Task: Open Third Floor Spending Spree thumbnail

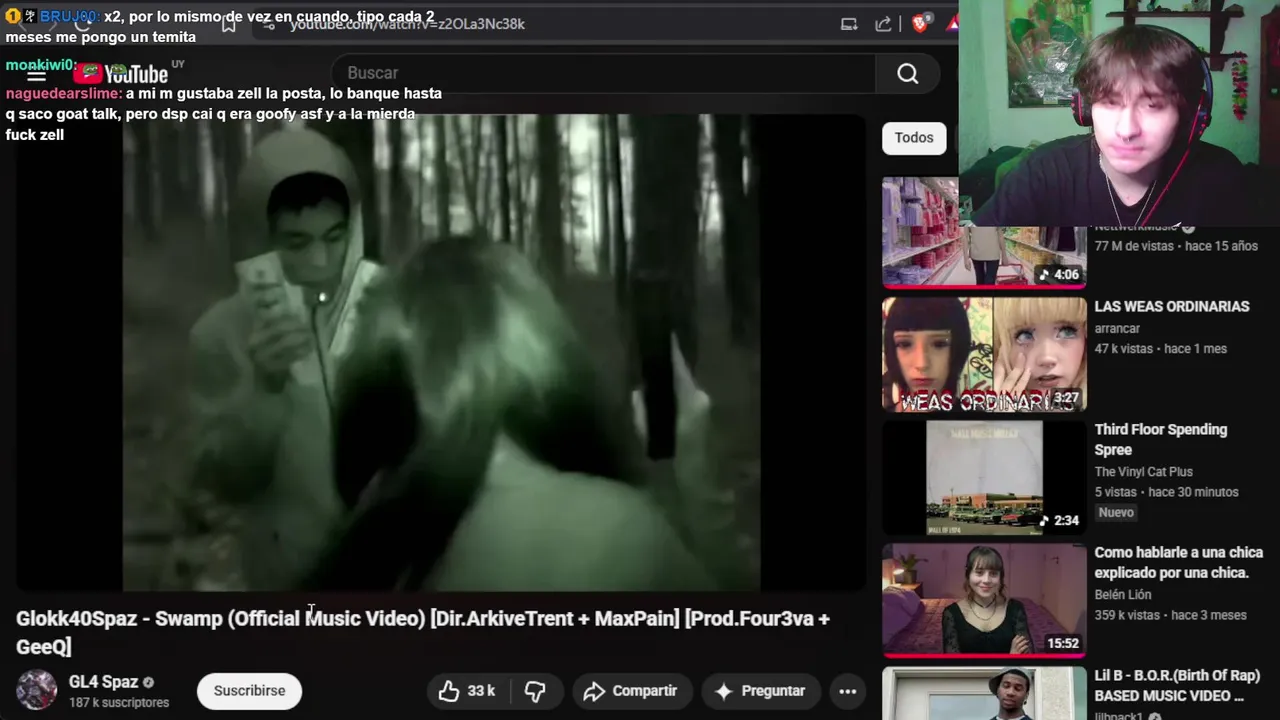Action: 984,478
